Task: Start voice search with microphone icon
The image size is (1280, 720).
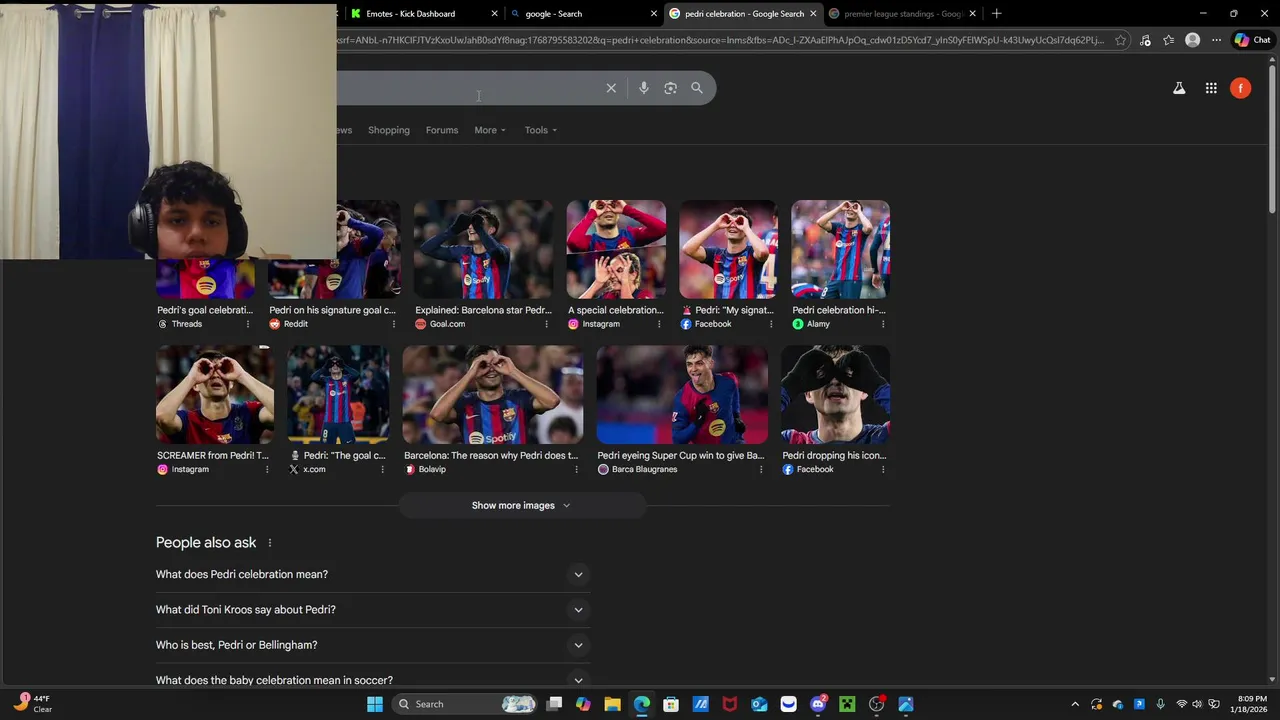Action: point(644,88)
